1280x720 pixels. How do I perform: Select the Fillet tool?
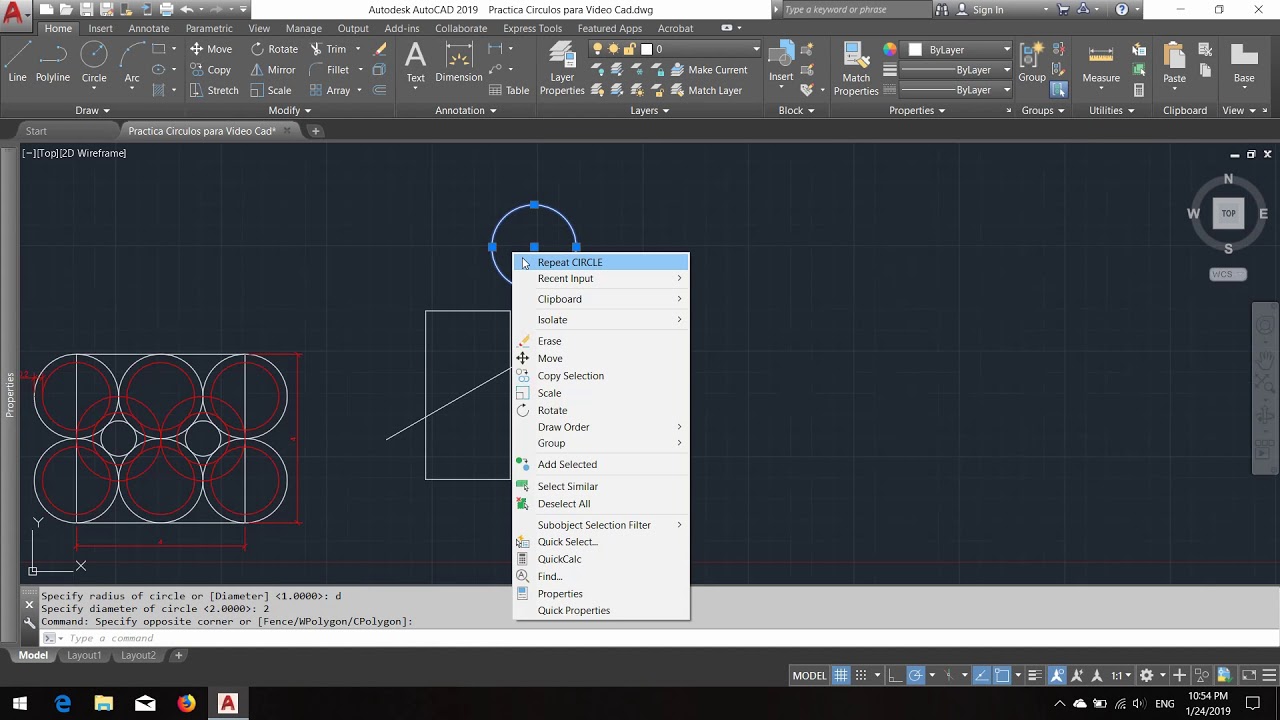point(329,70)
